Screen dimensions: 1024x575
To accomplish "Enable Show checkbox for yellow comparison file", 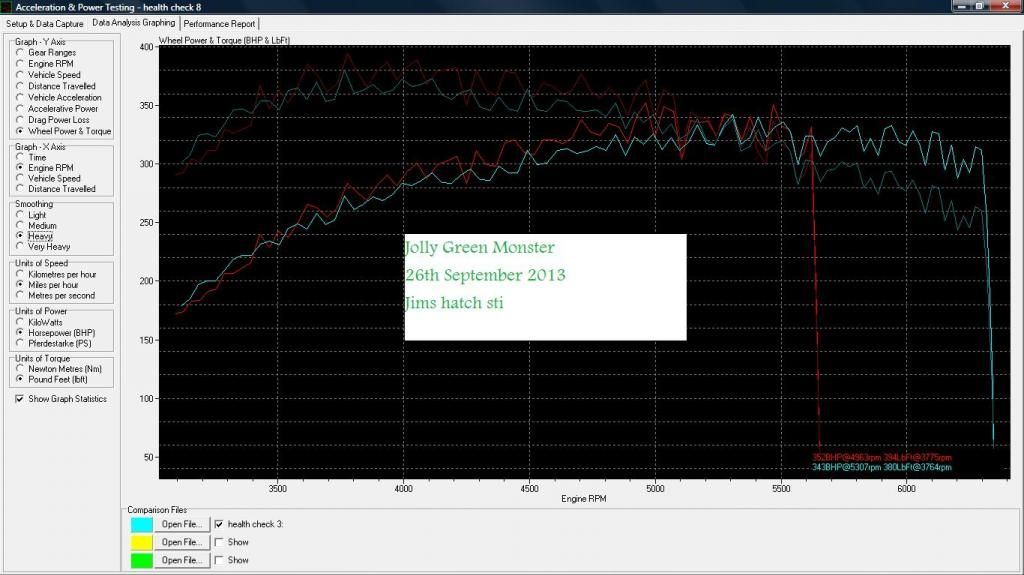I will coord(220,542).
